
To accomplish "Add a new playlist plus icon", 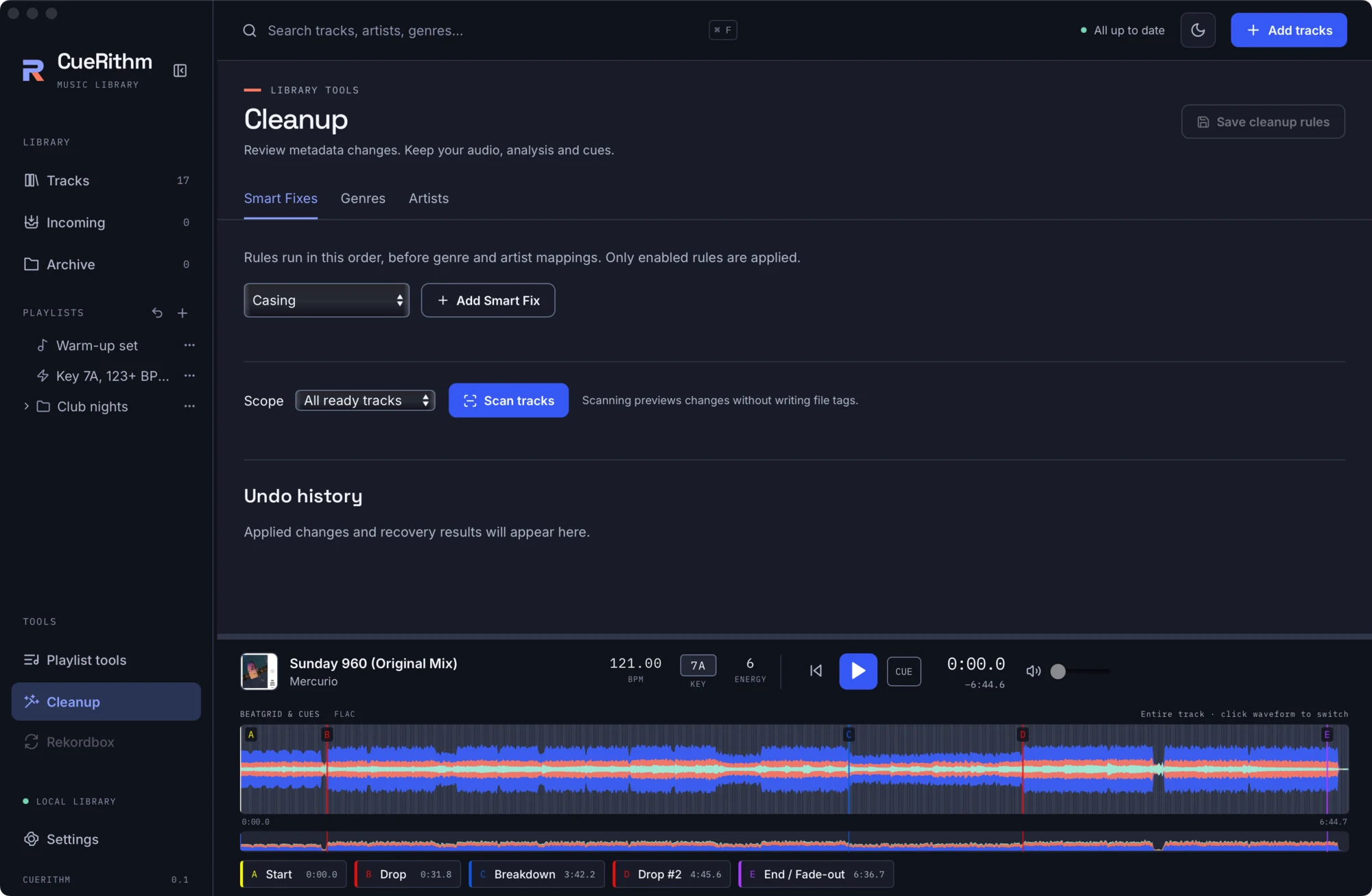I will point(182,313).
